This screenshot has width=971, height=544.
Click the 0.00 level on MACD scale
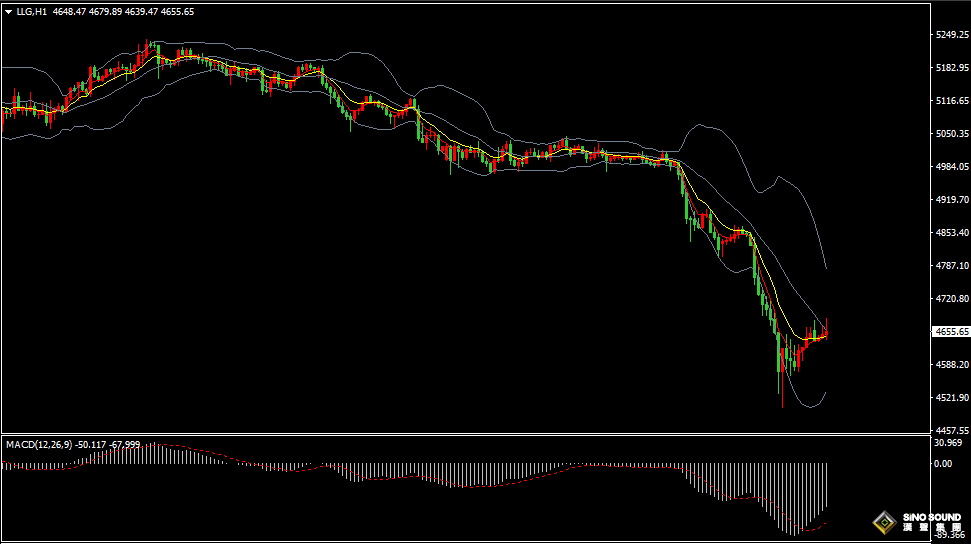point(943,464)
